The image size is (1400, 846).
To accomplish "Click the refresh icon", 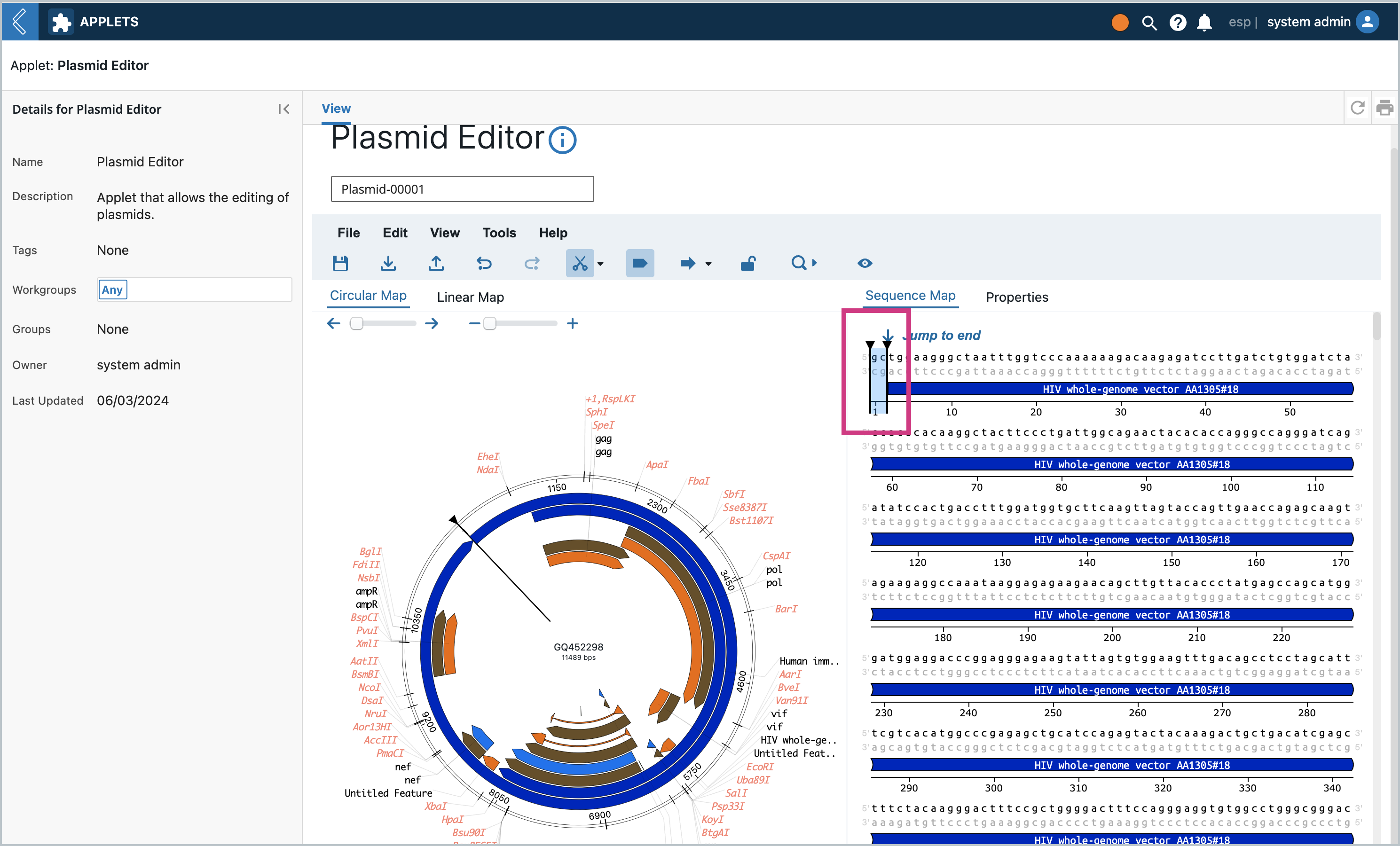I will coord(1357,107).
